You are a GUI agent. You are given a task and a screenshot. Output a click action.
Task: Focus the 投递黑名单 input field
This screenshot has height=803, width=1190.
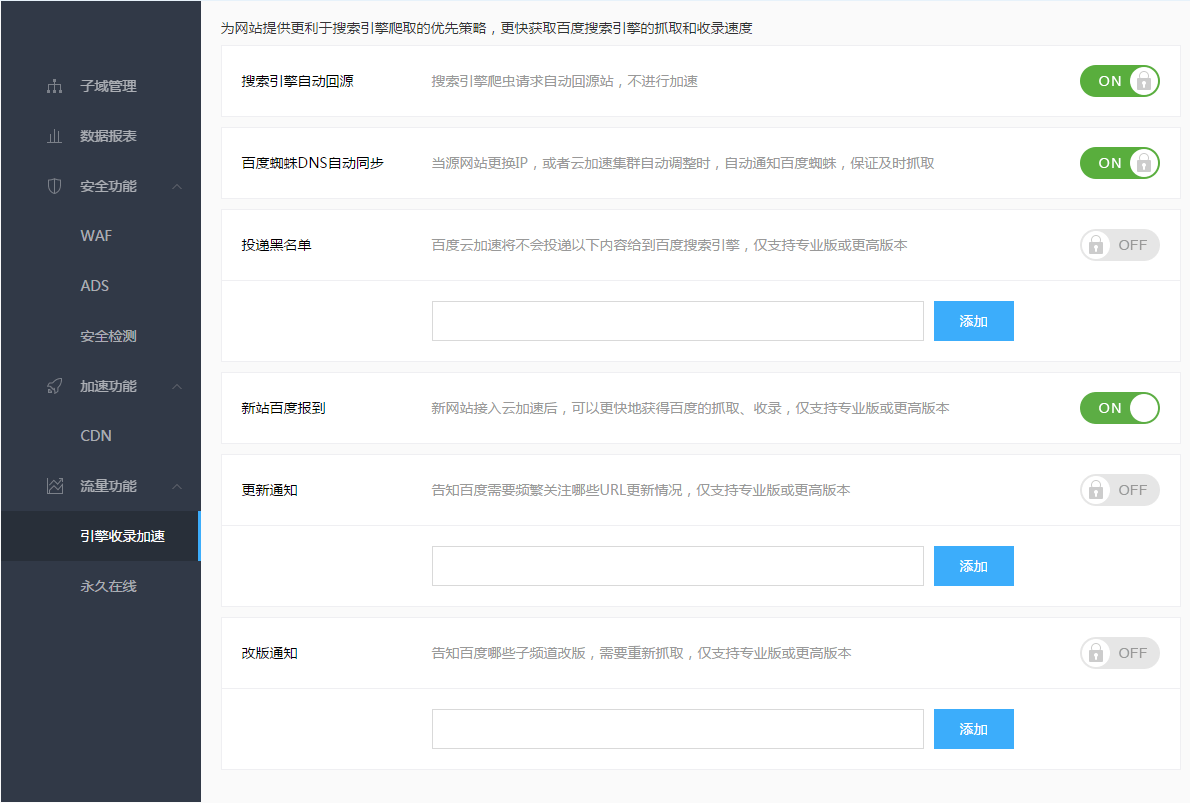678,321
